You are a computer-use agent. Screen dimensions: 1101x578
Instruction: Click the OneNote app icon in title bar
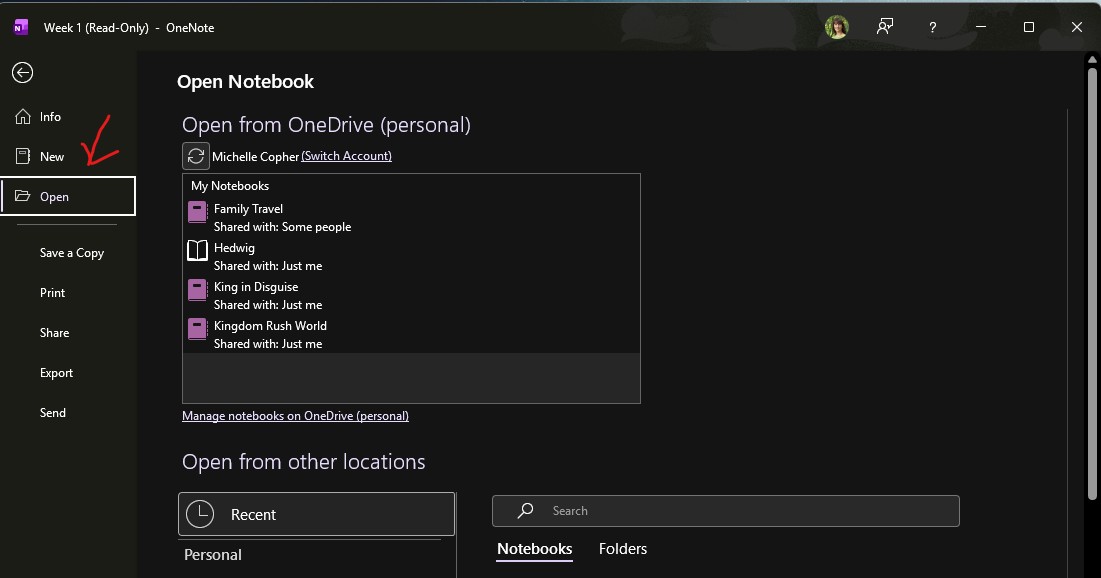21,27
